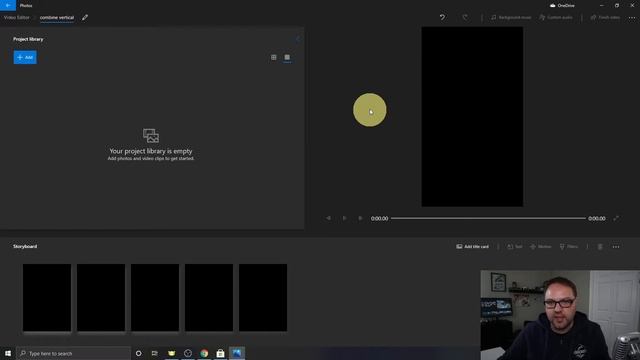The height and width of the screenshot is (360, 640).
Task: Open Task View from the taskbar
Action: point(154,353)
